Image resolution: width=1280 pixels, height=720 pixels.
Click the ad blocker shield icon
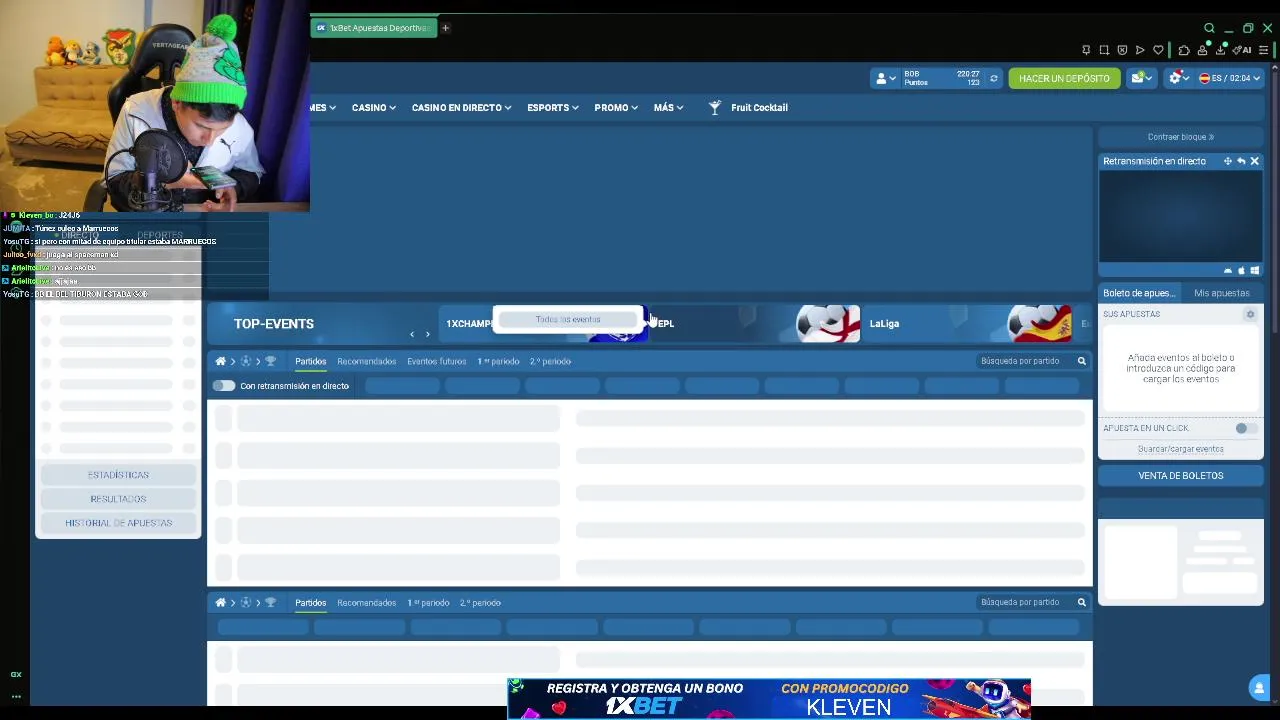(x=1122, y=50)
